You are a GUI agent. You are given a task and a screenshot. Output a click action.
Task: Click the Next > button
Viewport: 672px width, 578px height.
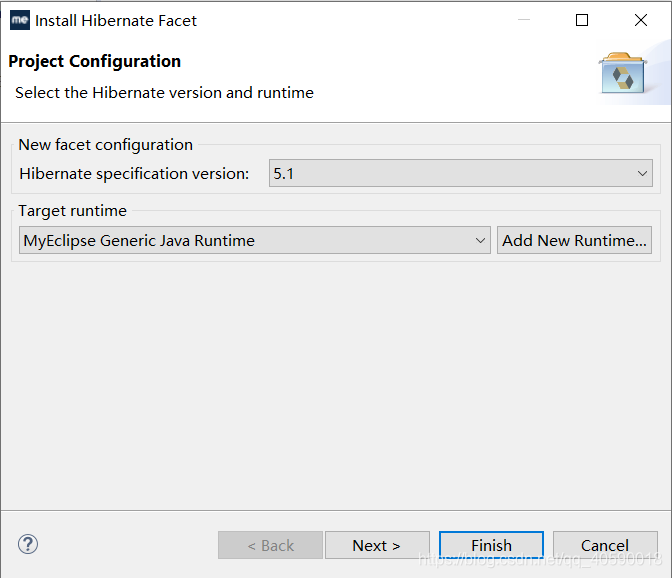pos(377,545)
